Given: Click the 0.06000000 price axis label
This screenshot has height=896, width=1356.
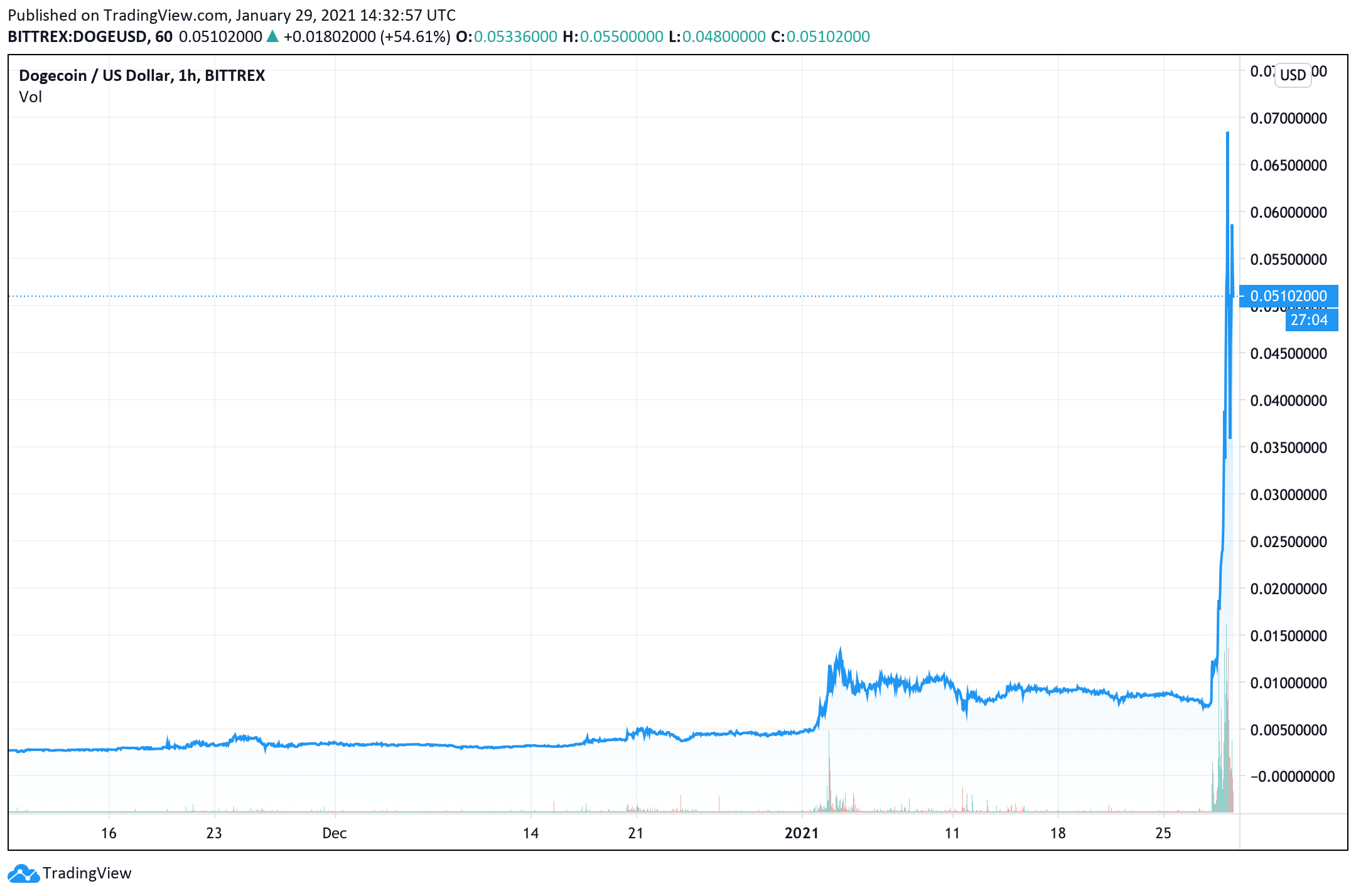Looking at the screenshot, I should tap(1289, 212).
